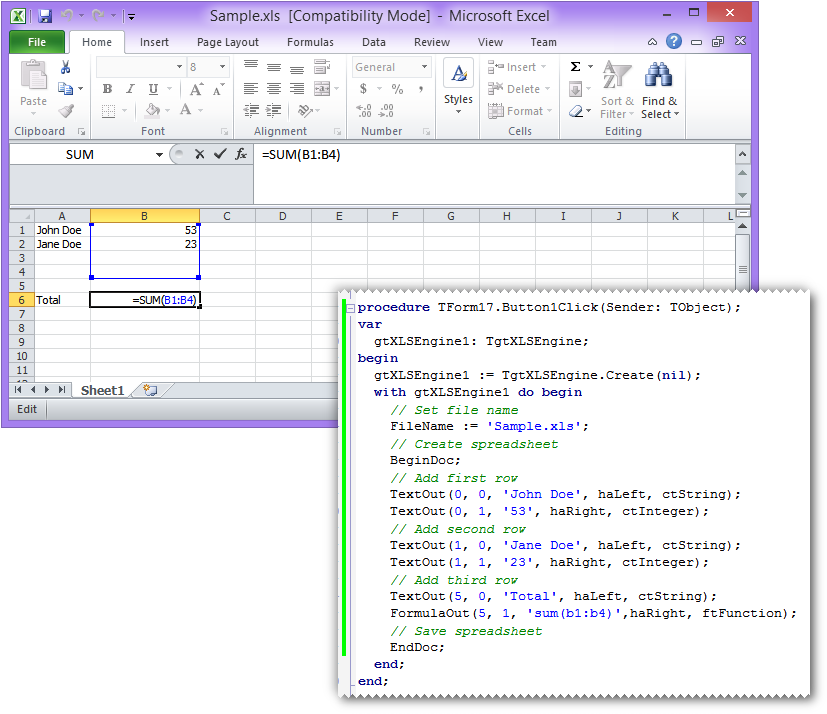Click Insert in the Cells group
The height and width of the screenshot is (714, 827).
tap(517, 67)
